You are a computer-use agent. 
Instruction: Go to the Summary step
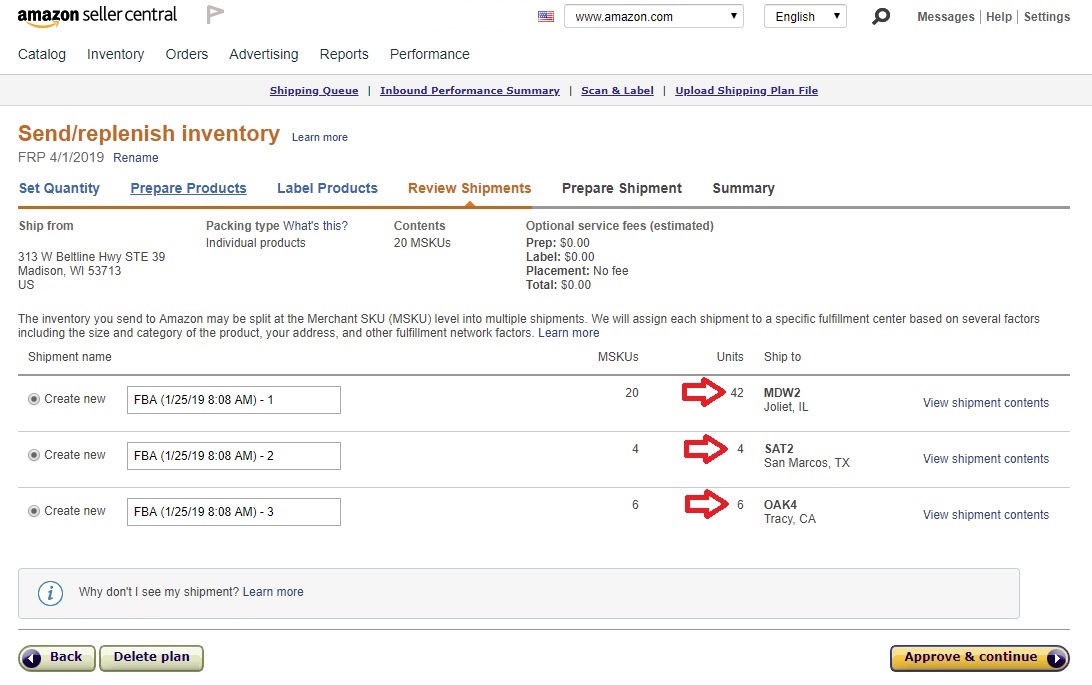tap(743, 188)
